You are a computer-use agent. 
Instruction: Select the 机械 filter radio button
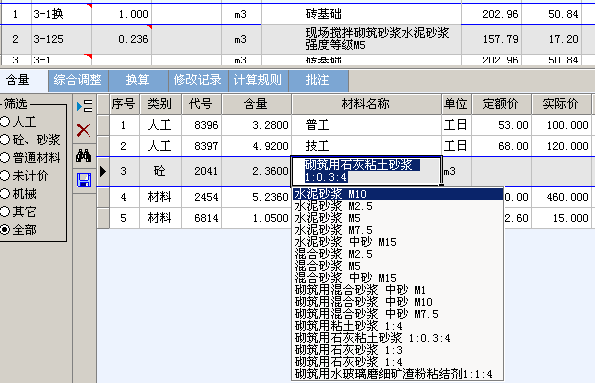click(x=5, y=194)
